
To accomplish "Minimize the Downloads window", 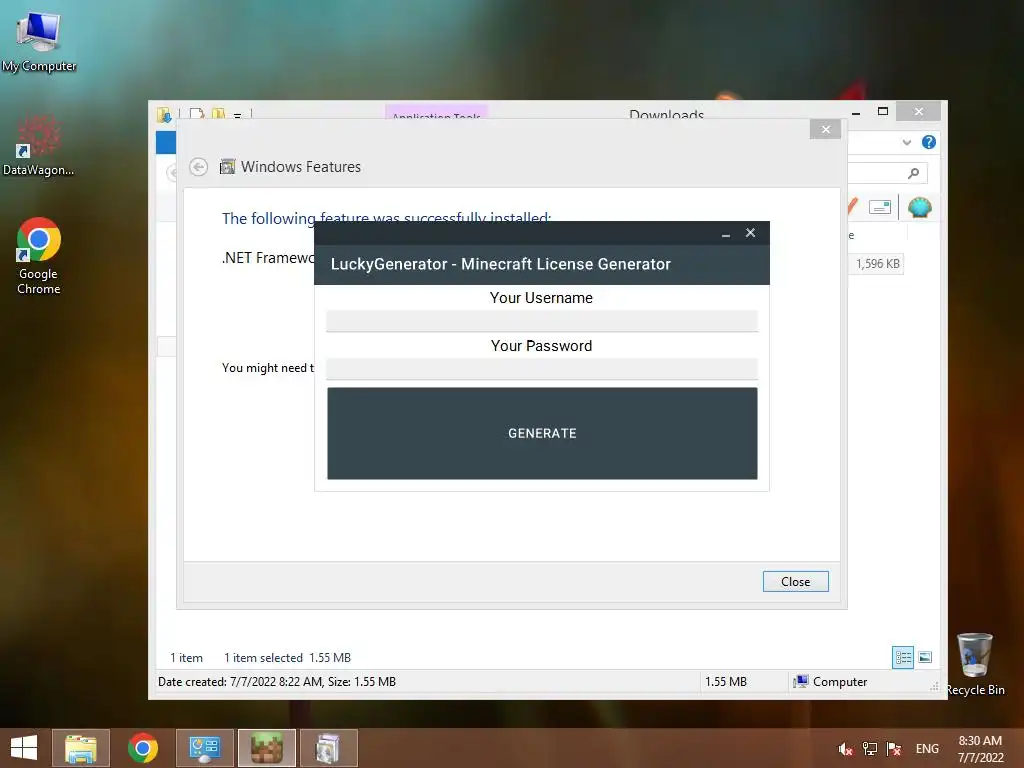I will point(856,112).
